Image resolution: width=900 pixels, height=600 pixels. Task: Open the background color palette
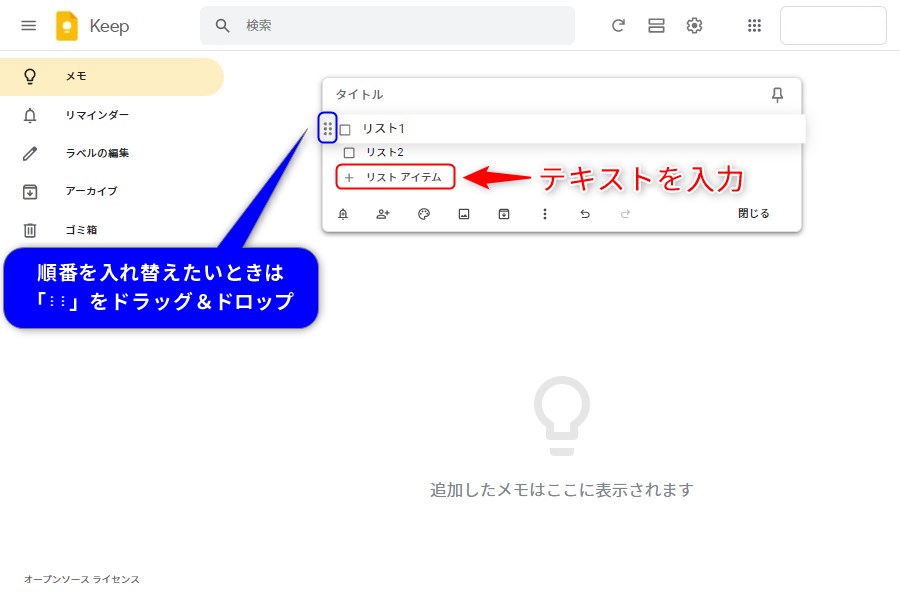424,214
